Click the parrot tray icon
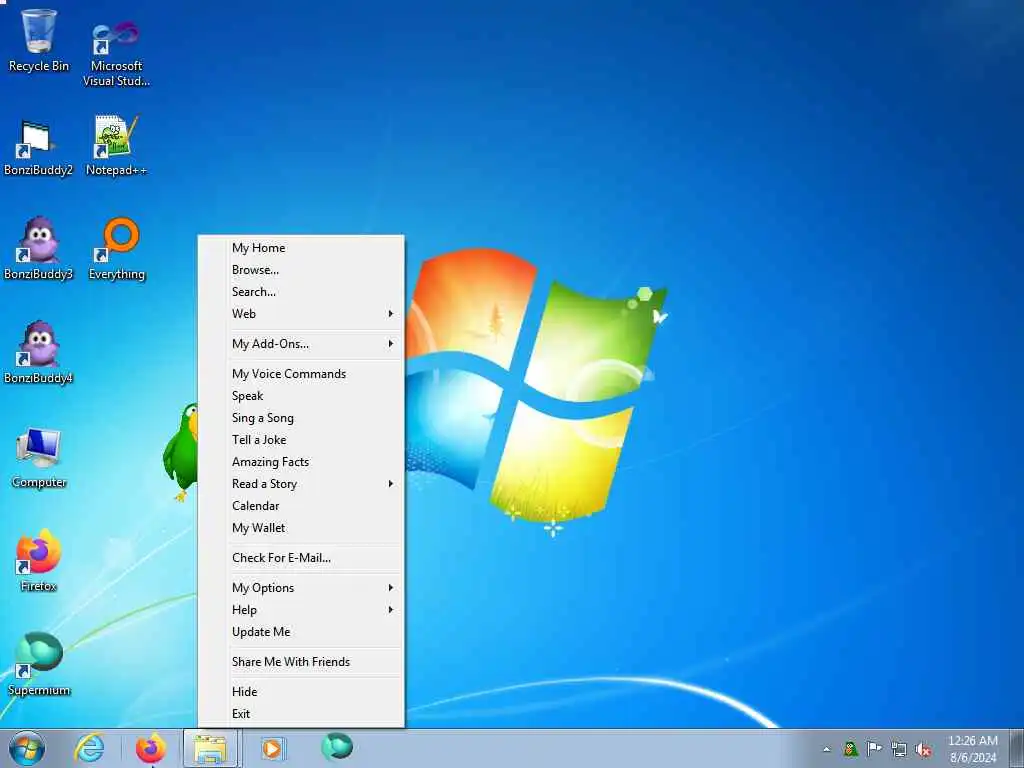 point(850,749)
